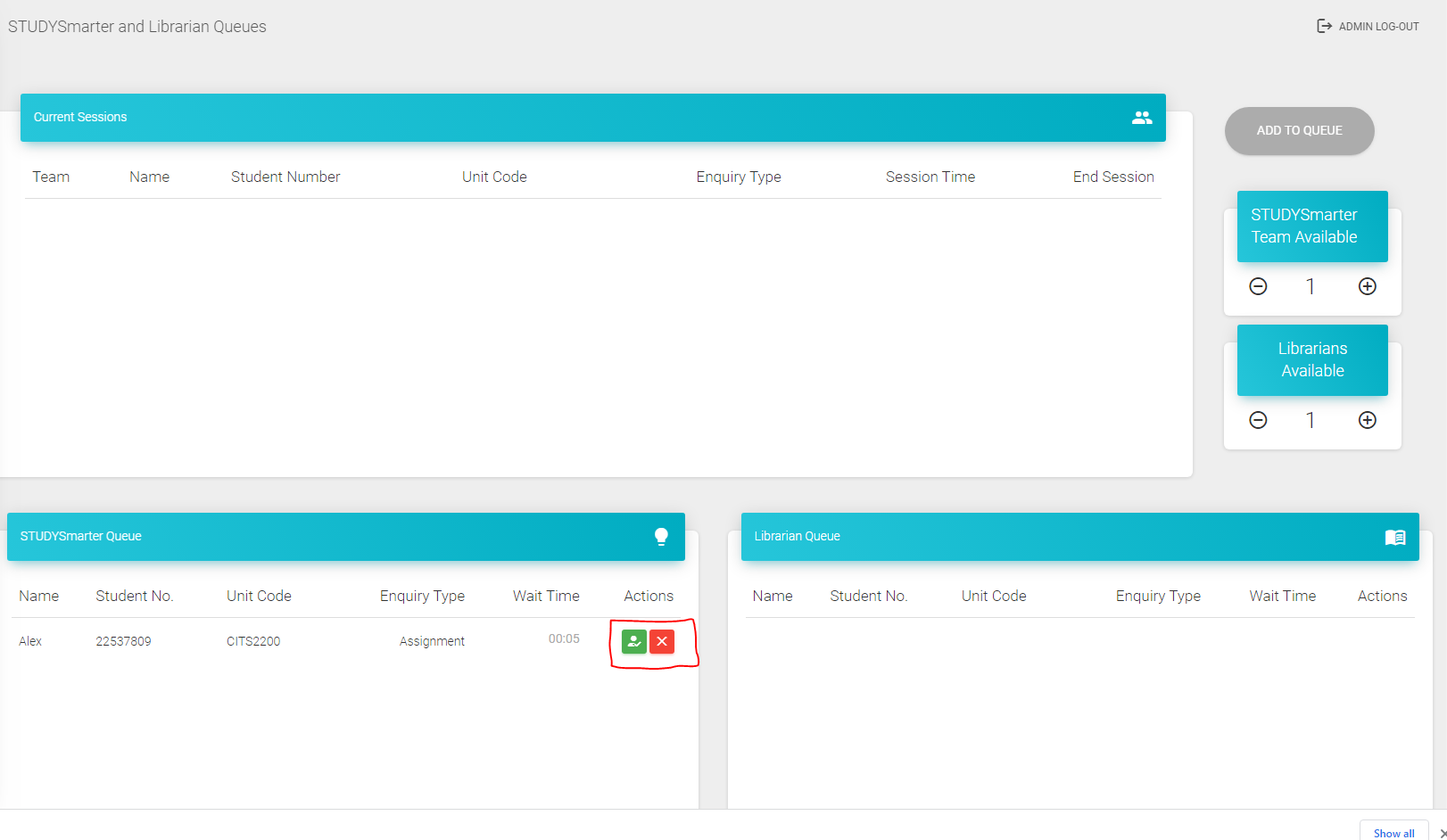Screen dimensions: 1447x840
Task: Increase STUDYSmarter Team Available count
Action: [1367, 286]
